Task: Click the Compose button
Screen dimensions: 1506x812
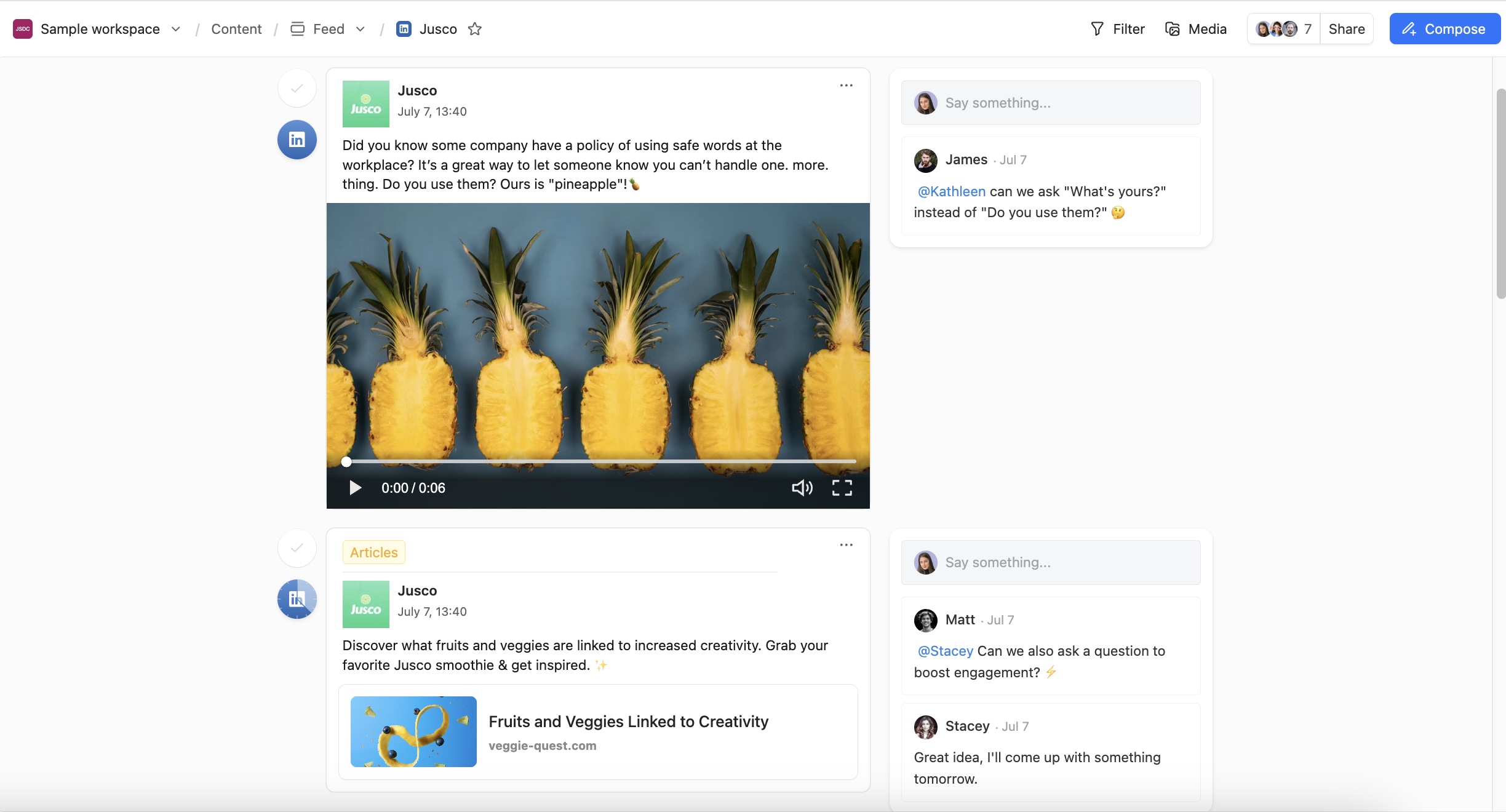Action: click(1444, 29)
